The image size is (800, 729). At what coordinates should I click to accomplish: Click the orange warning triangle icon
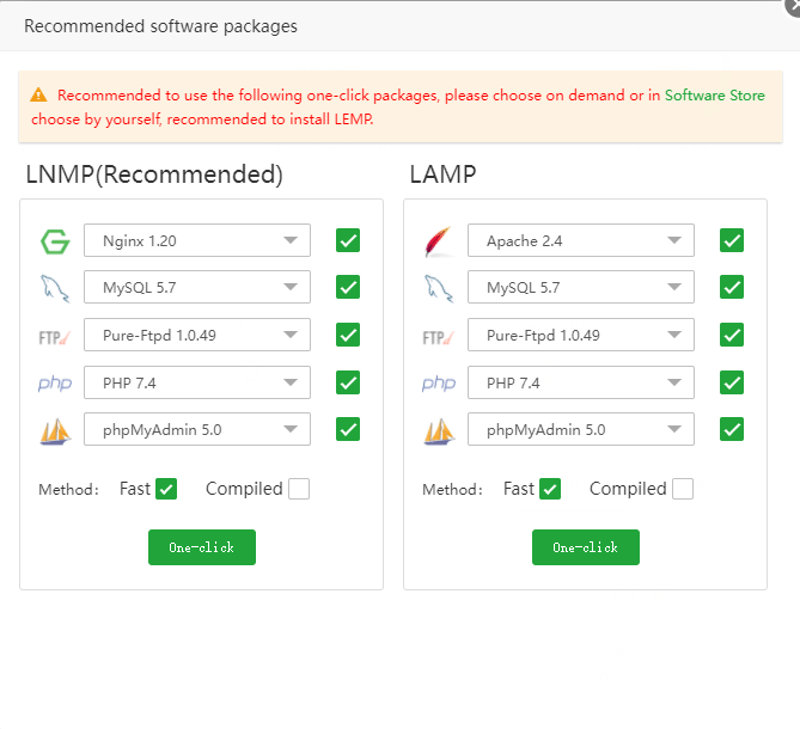(x=39, y=95)
